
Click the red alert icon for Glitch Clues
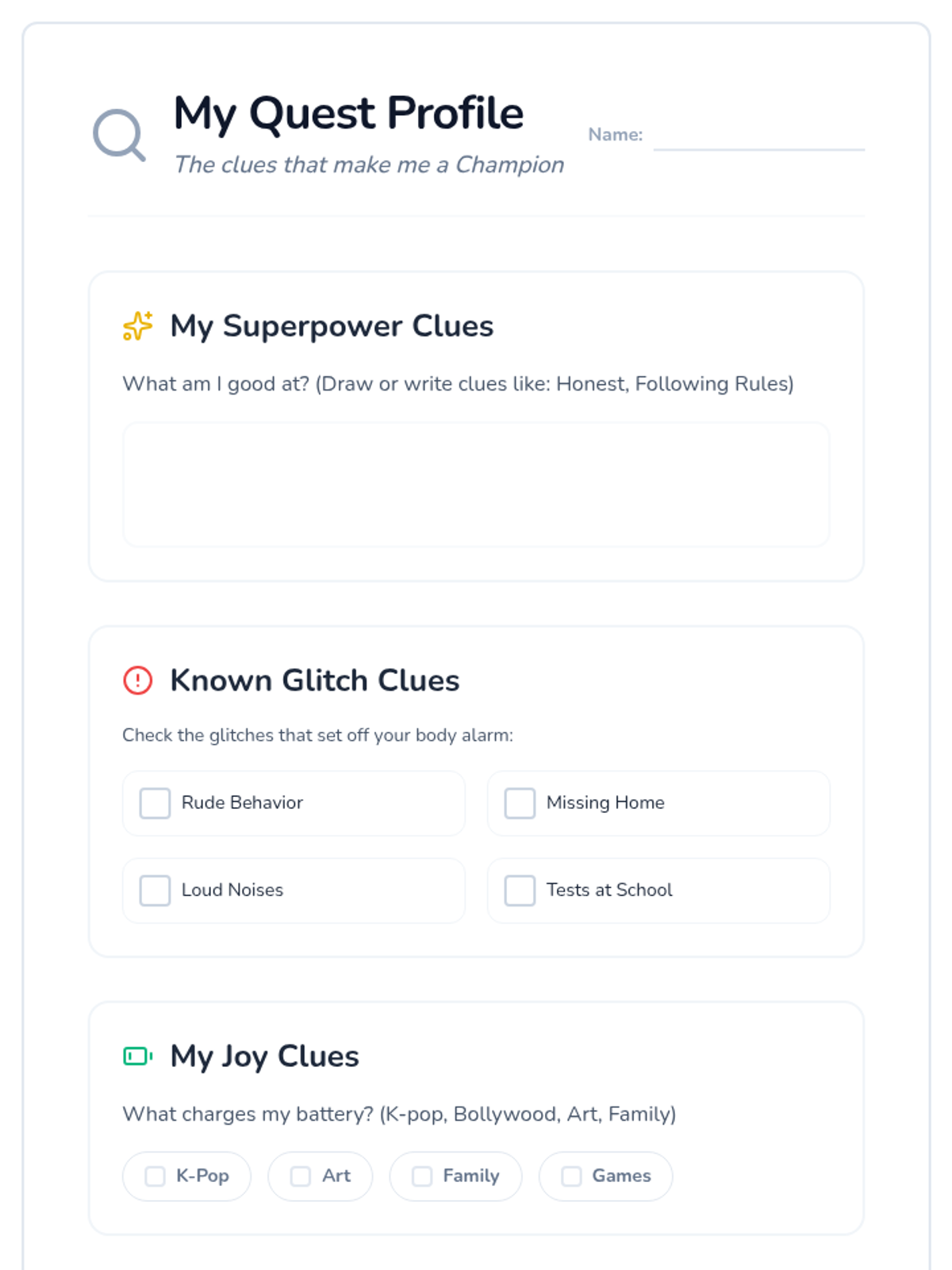coord(138,680)
